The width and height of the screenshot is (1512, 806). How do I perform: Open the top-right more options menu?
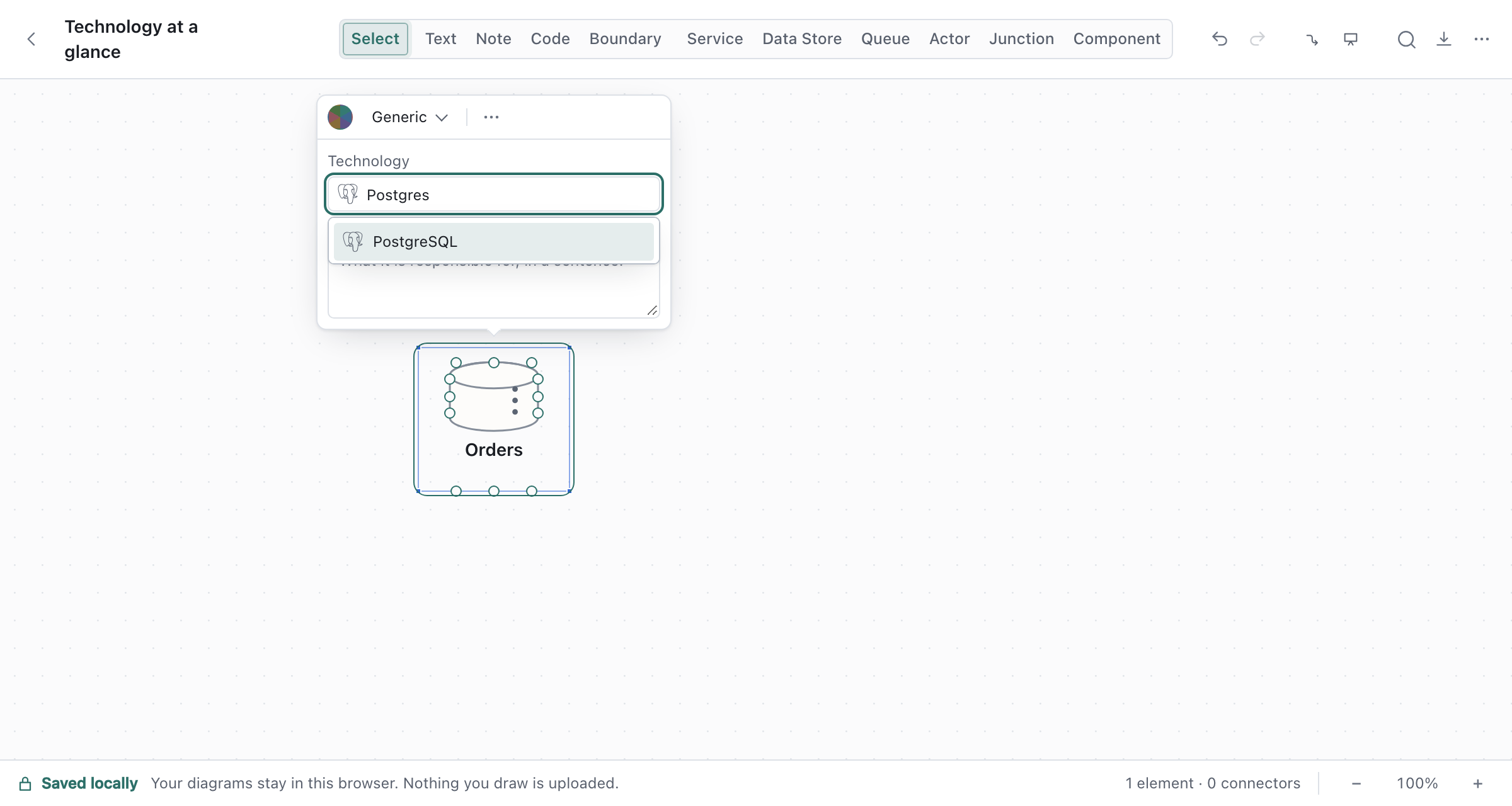1482,39
